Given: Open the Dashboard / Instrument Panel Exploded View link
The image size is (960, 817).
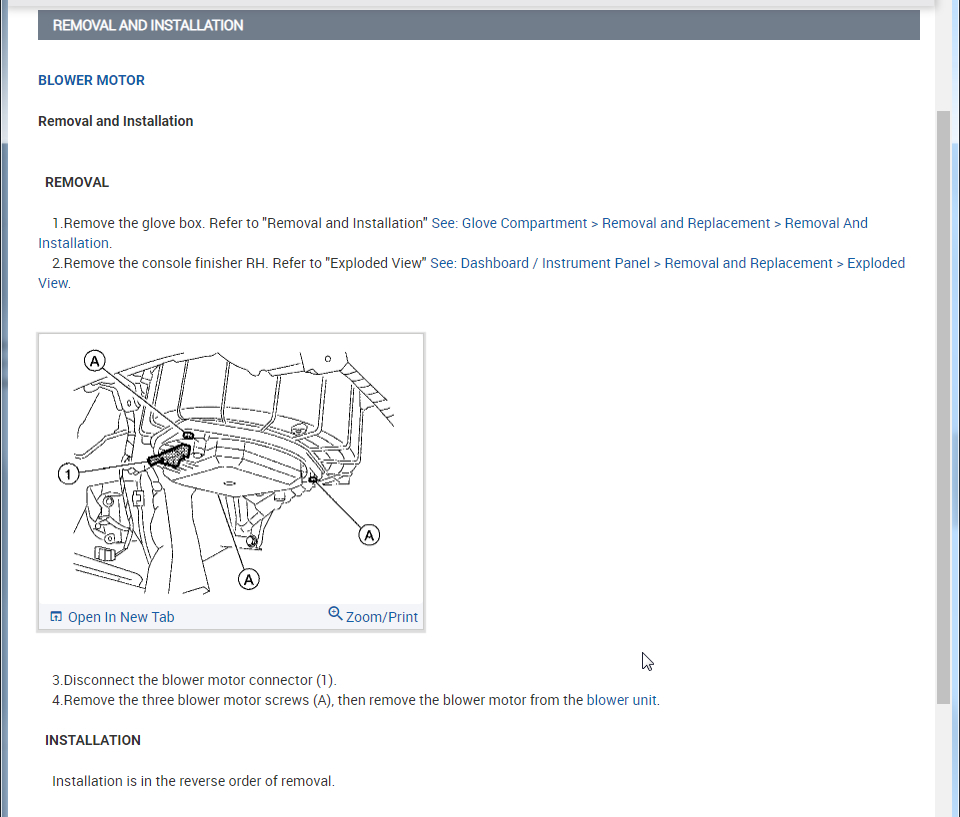Looking at the screenshot, I should [667, 263].
